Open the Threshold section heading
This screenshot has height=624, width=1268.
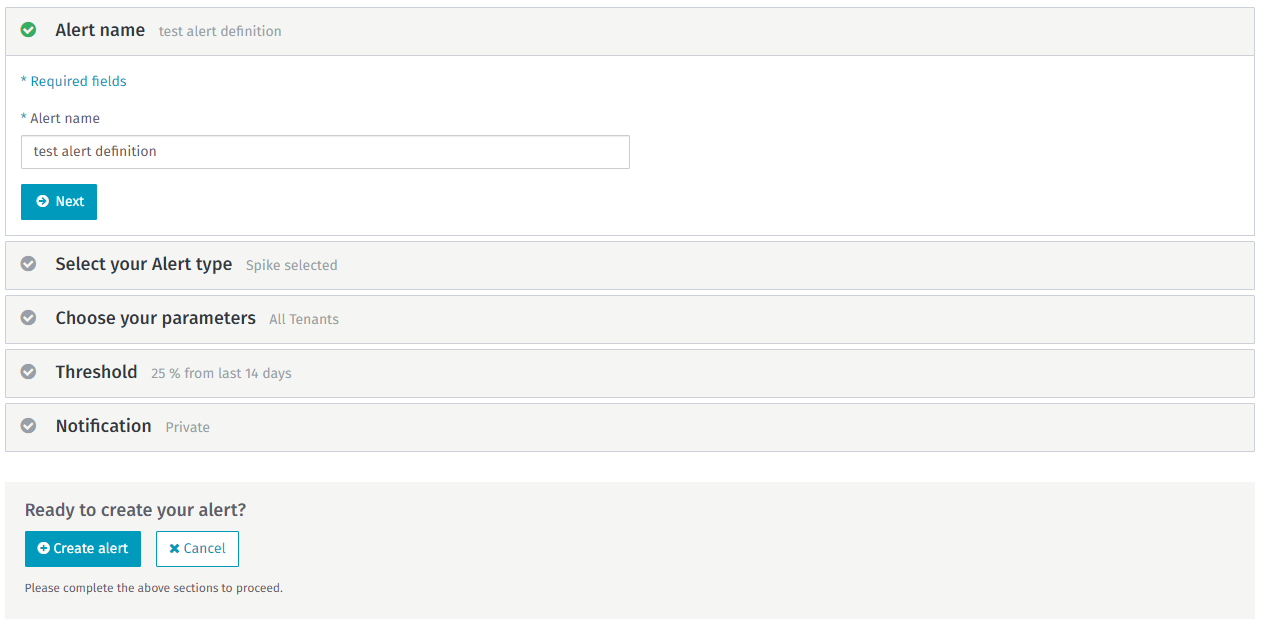coord(96,372)
